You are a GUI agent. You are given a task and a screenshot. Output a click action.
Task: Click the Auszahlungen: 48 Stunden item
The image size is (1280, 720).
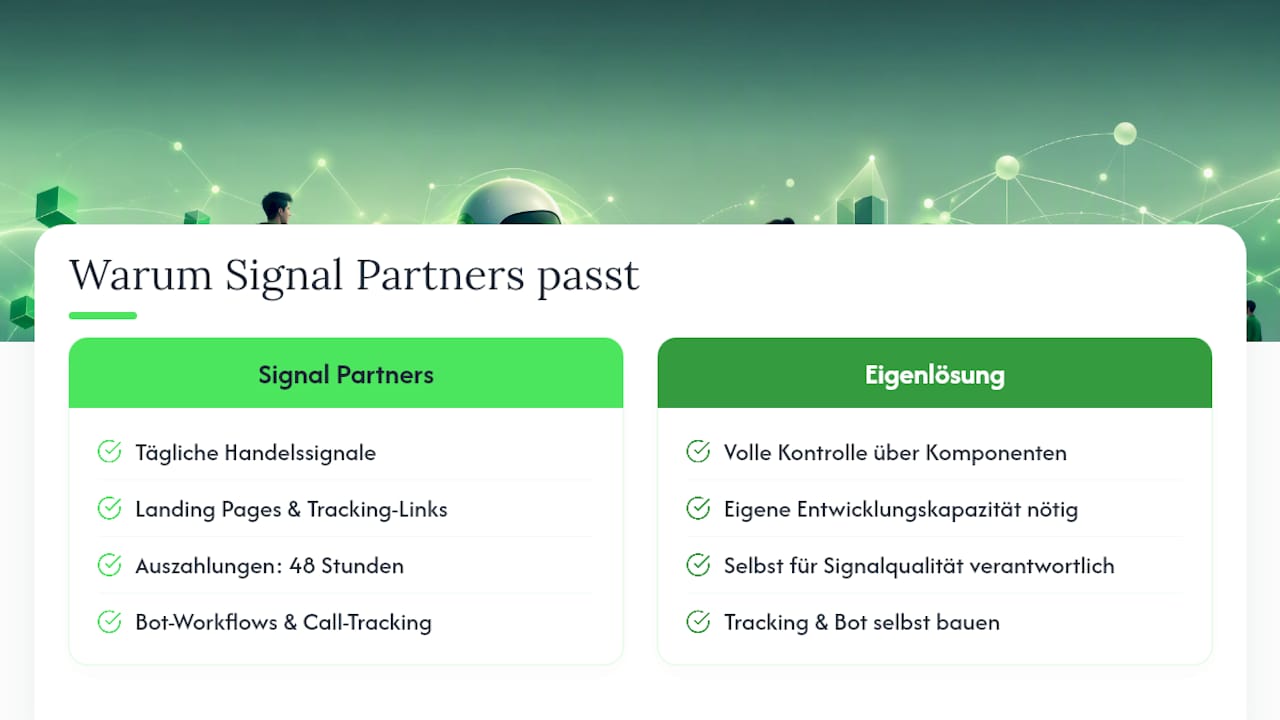(x=270, y=566)
